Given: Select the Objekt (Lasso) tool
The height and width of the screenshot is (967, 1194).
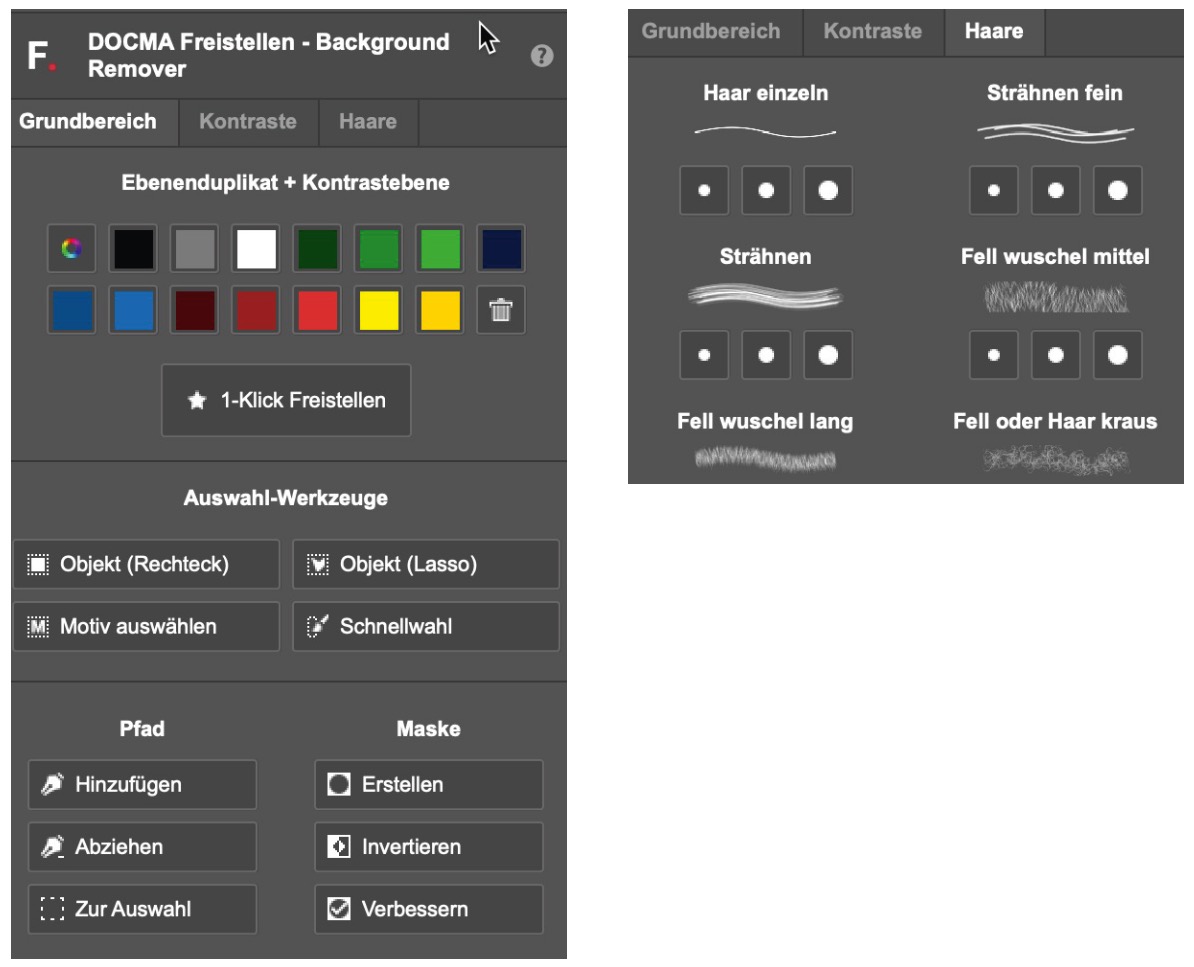Looking at the screenshot, I should click(x=425, y=564).
